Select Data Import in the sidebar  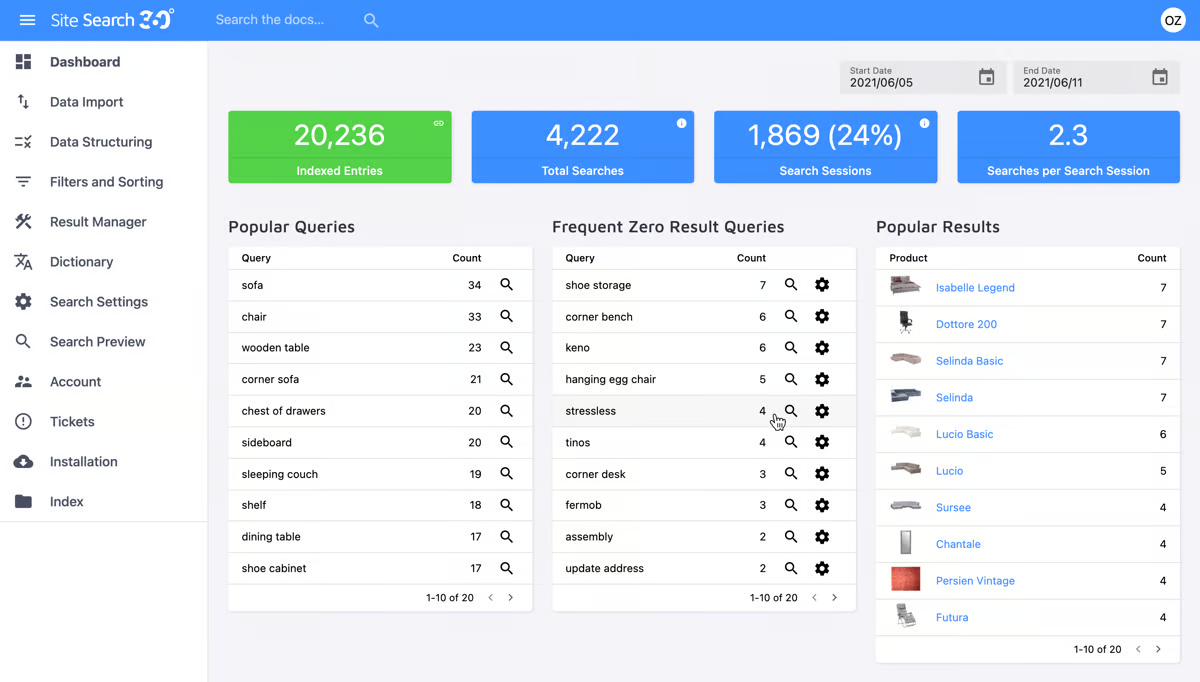86,101
